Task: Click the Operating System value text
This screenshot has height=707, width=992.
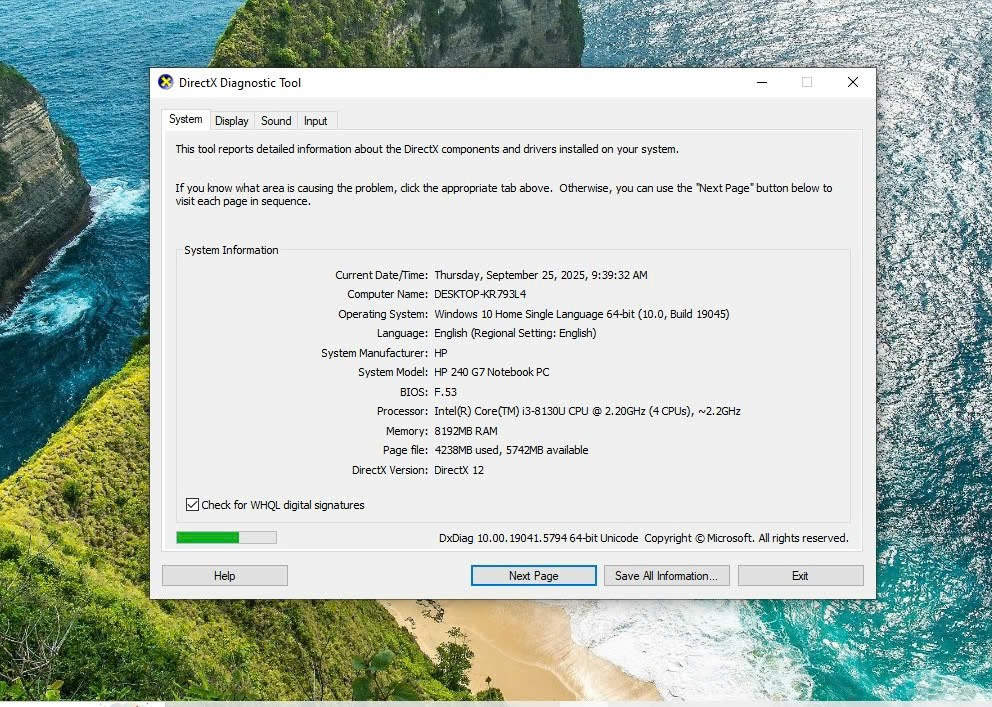Action: (x=581, y=314)
